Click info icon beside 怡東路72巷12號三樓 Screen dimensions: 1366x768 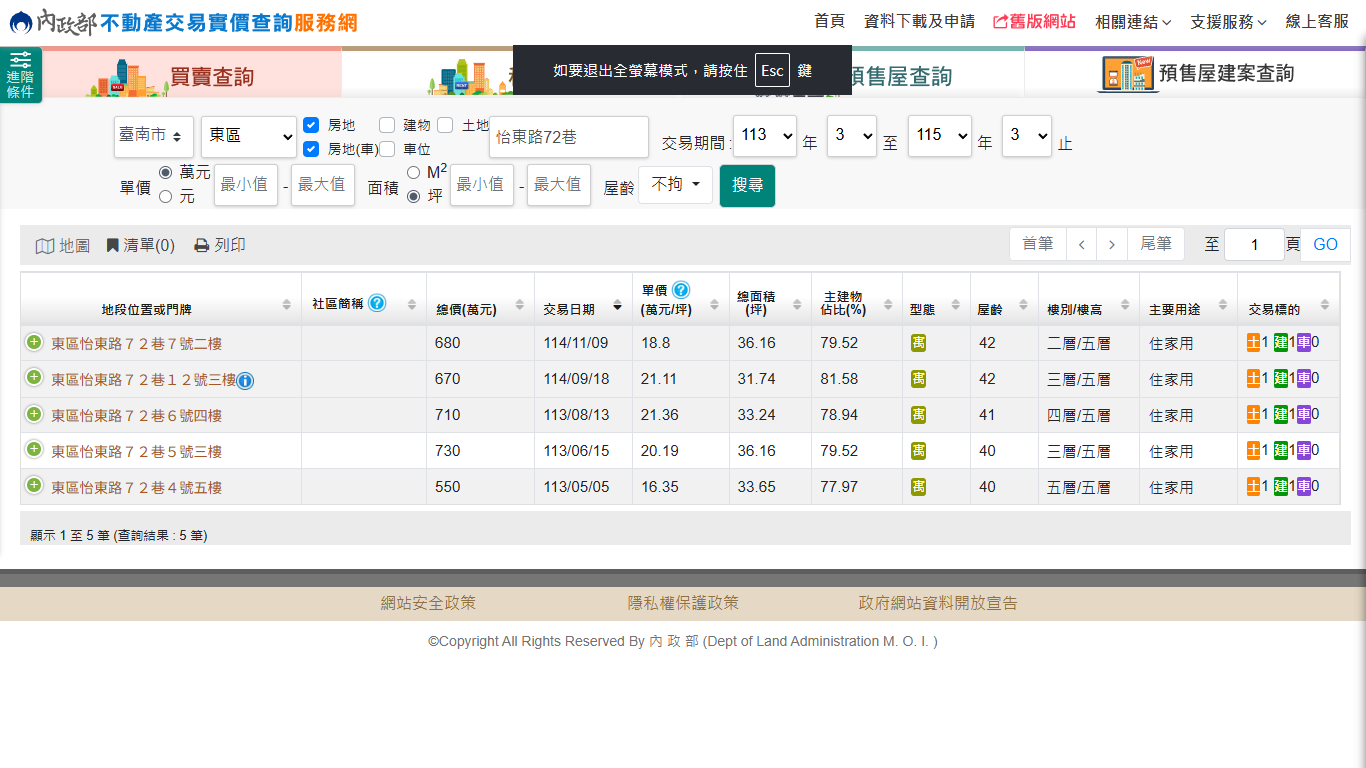pos(246,380)
